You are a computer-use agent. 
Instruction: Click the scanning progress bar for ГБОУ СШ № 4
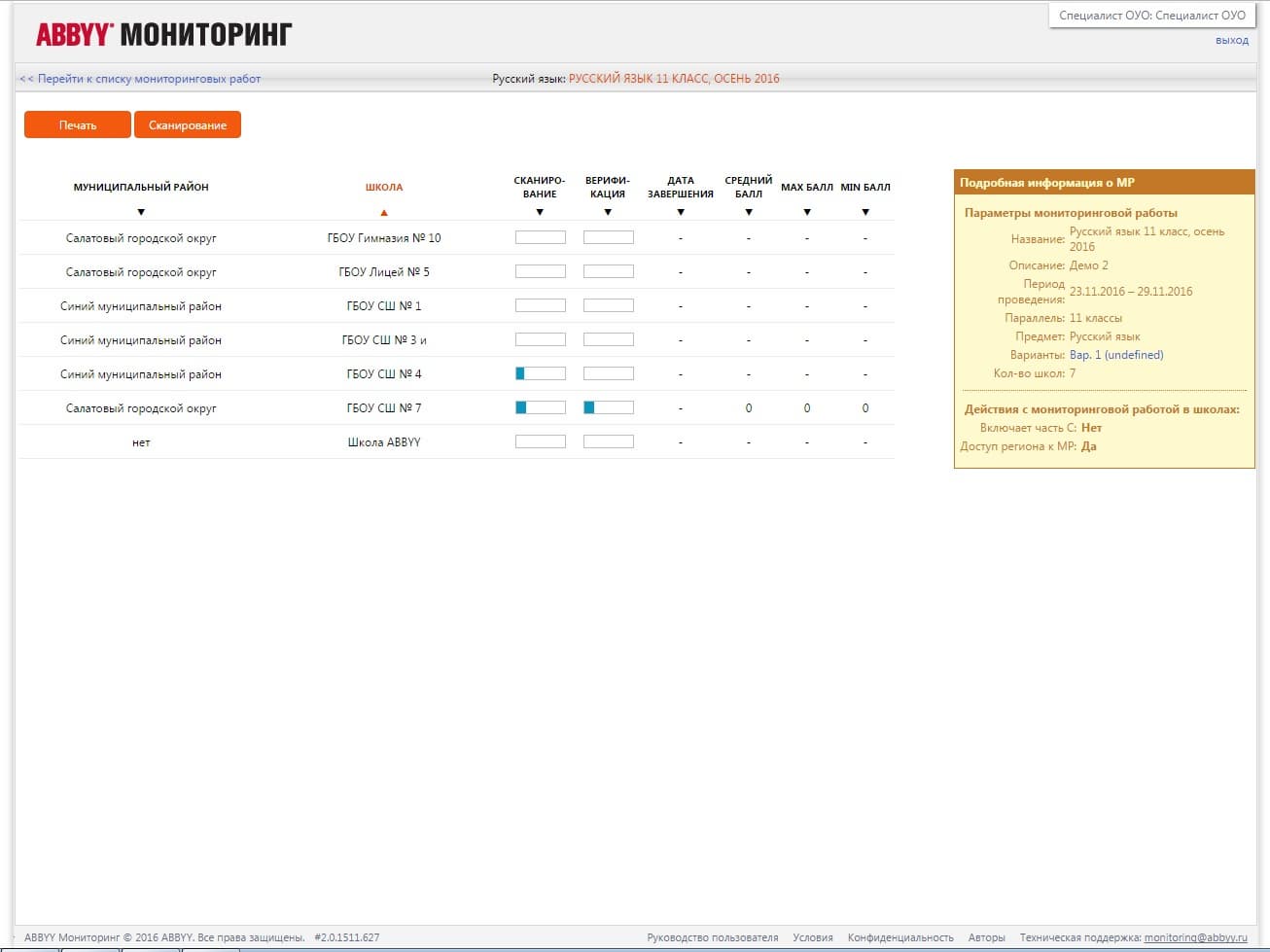[541, 373]
